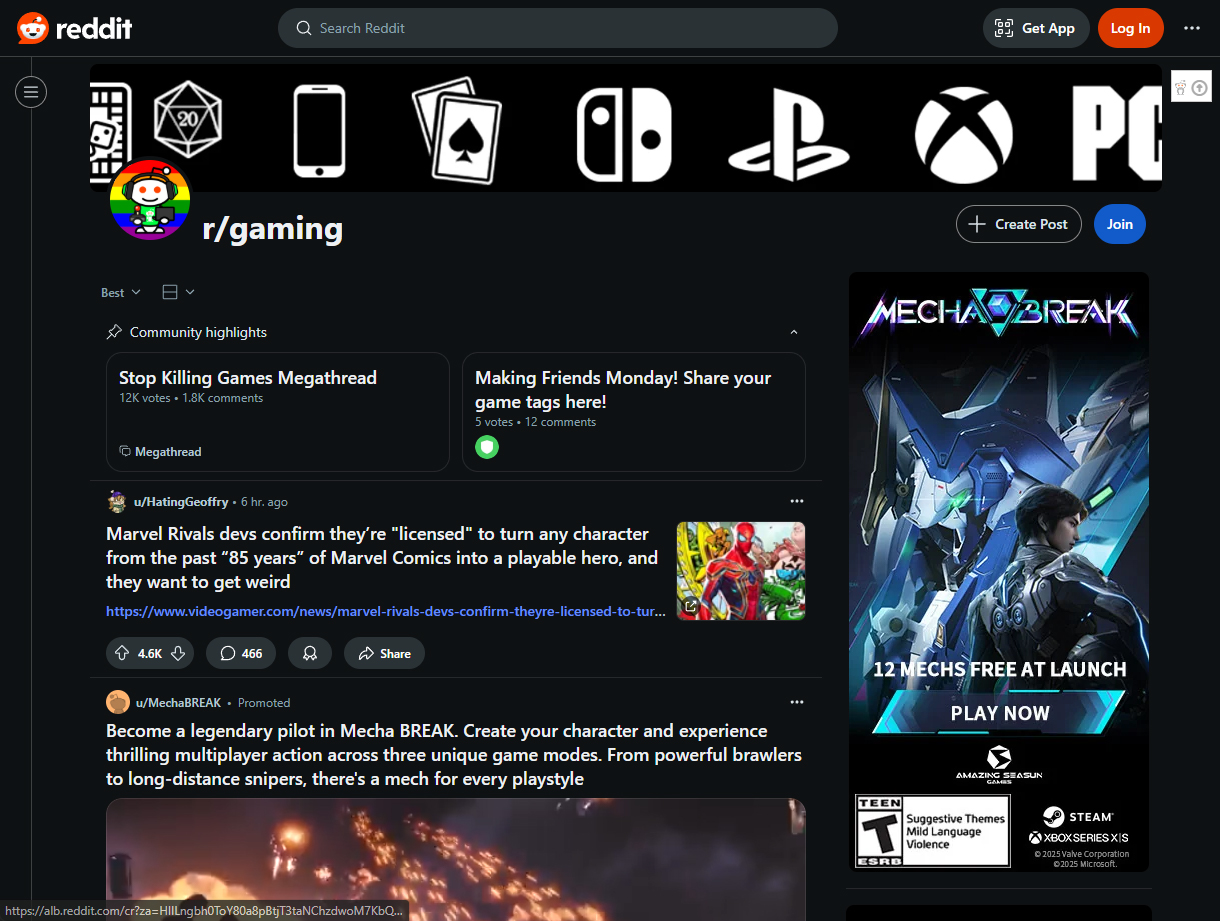Open the videogamer.com article link
The image size is (1220, 921).
pyautogui.click(x=386, y=611)
